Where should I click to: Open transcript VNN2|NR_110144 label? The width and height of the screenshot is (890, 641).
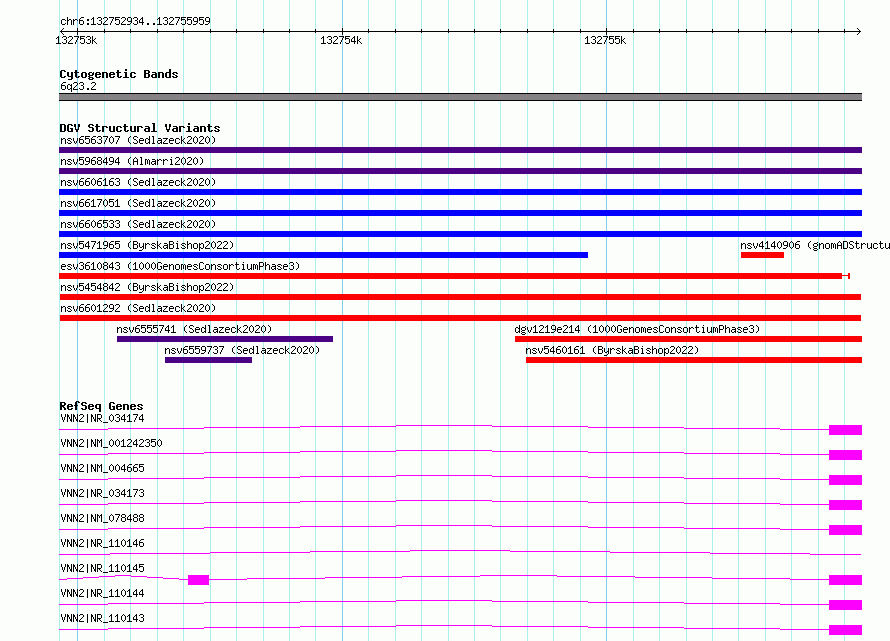pyautogui.click(x=102, y=593)
